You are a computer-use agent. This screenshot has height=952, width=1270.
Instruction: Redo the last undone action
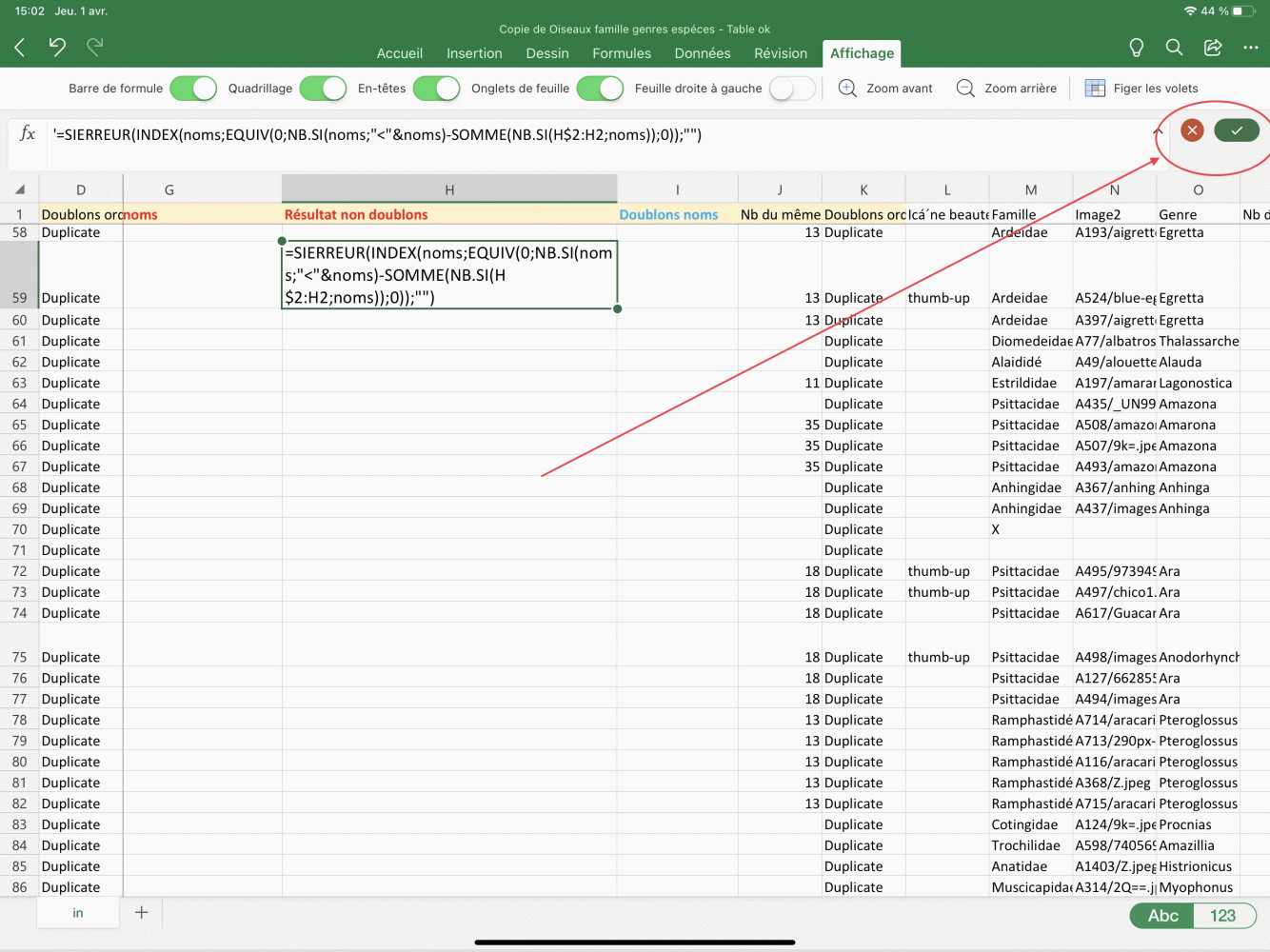95,47
